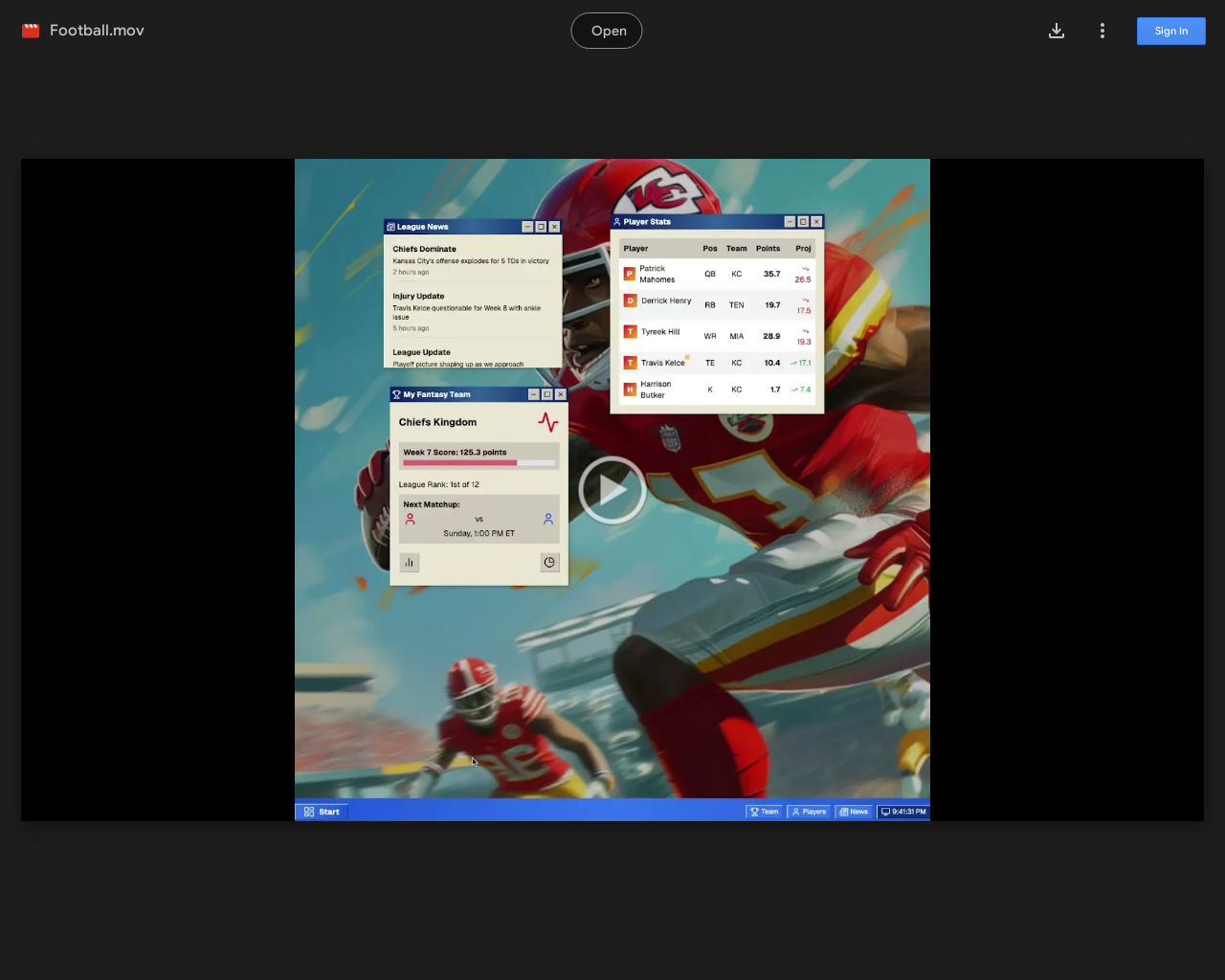Open the Chiefs Dominate news headline
1225x980 pixels.
click(x=424, y=249)
